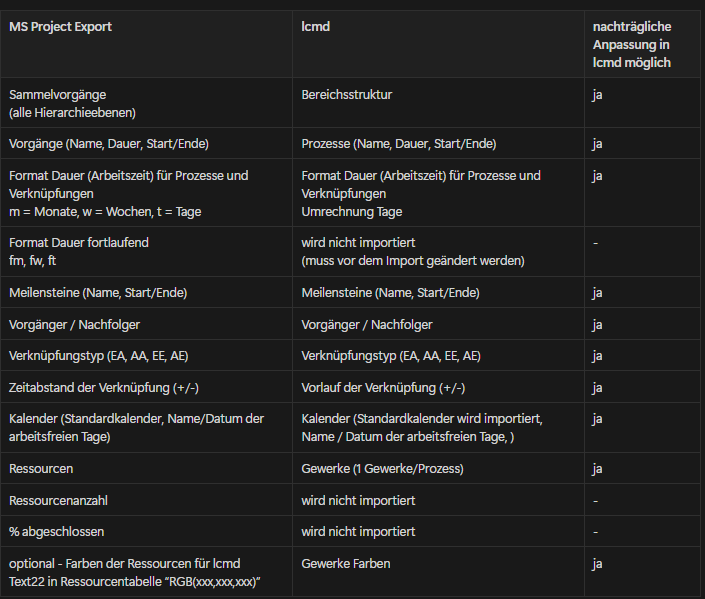
Task: Select 'Format Dauer fortlaufend fm, fw, ft' cell
Action: (x=146, y=251)
